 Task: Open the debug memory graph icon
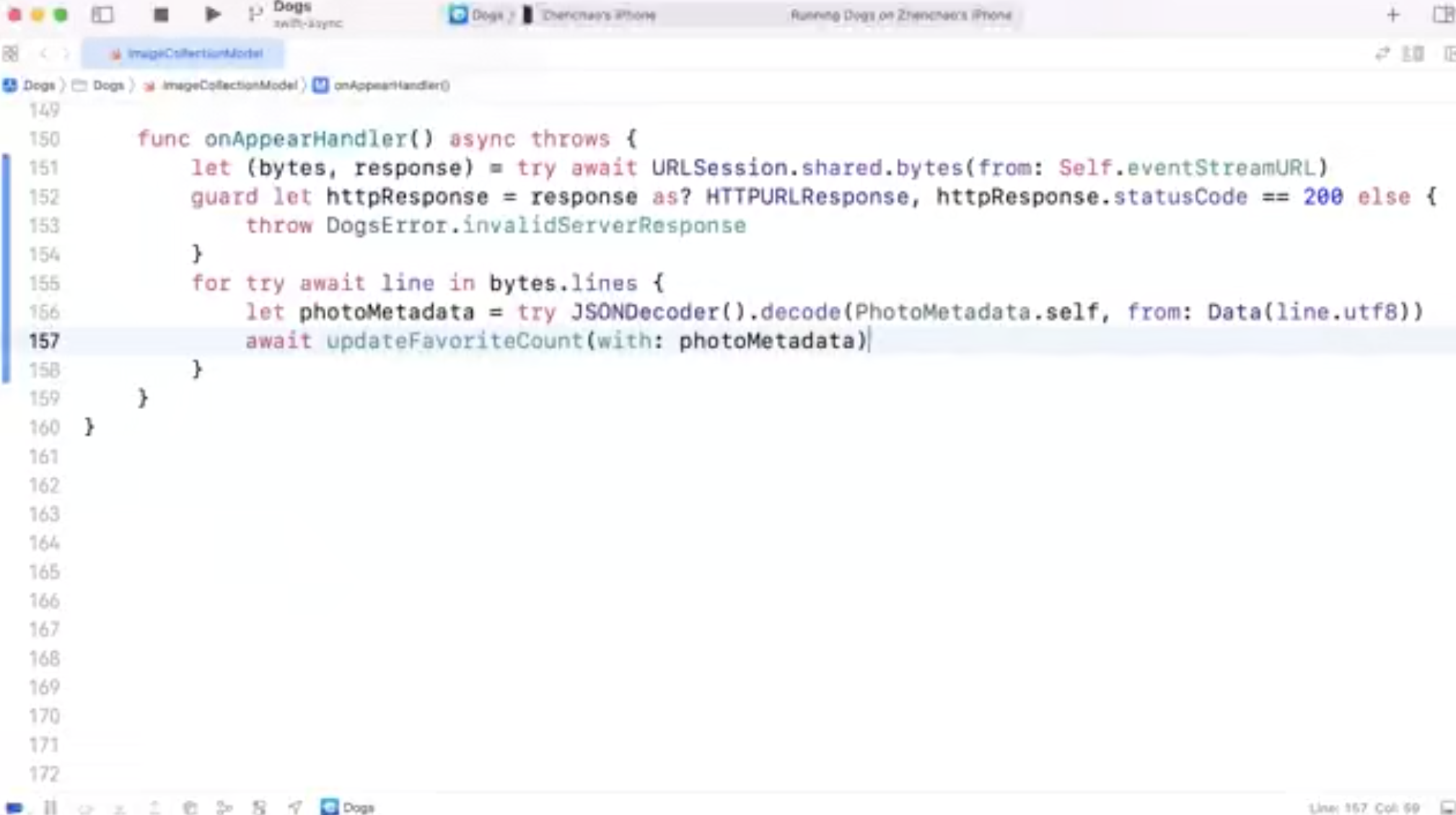(x=224, y=807)
